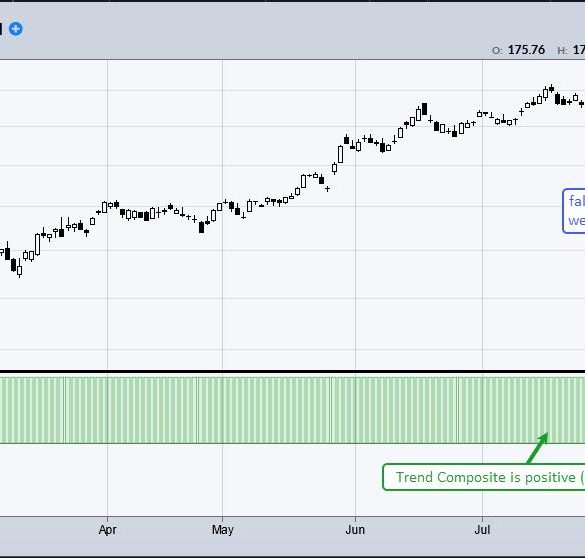Click the green Trend Composite histogram panel
Screen dimensions: 585x558
pyautogui.click(x=292, y=410)
